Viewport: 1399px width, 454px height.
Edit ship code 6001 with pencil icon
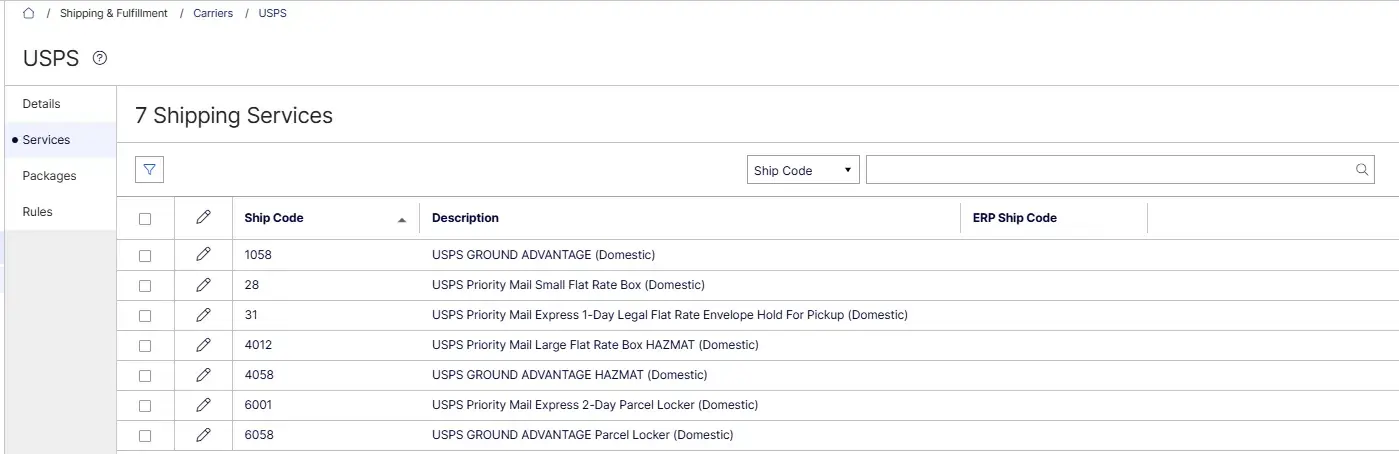204,405
